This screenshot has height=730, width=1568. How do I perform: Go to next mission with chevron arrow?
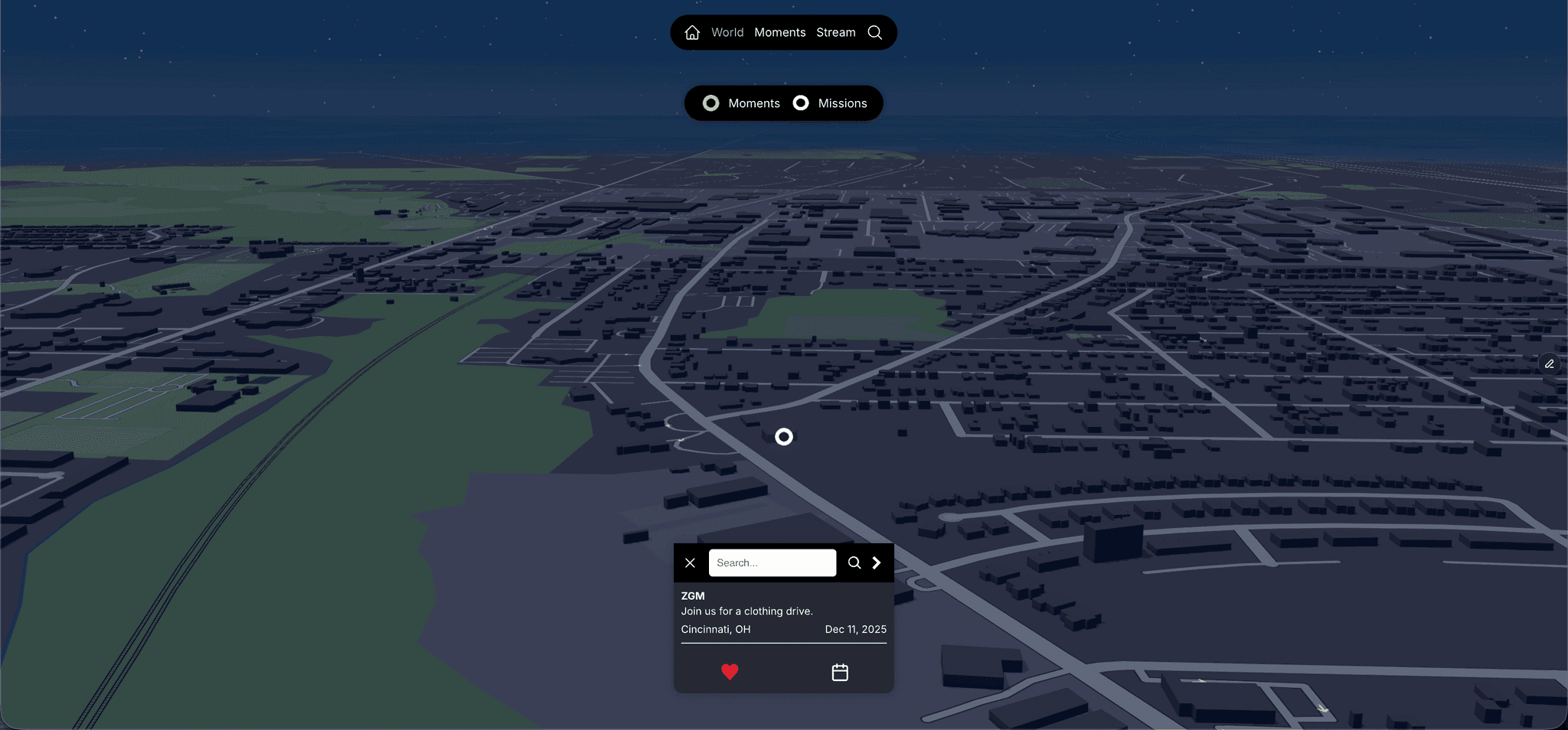coord(877,563)
